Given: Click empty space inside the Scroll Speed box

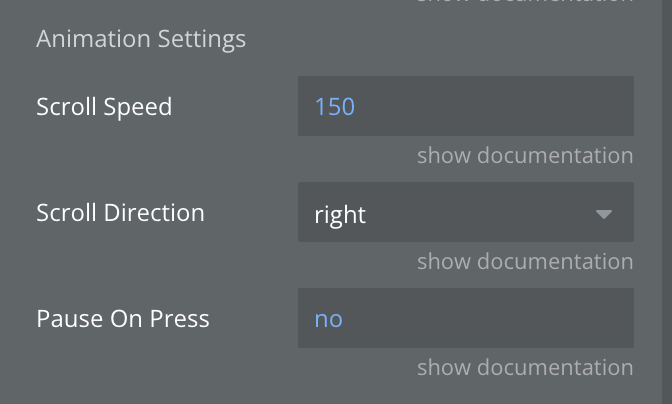Looking at the screenshot, I should [520, 106].
